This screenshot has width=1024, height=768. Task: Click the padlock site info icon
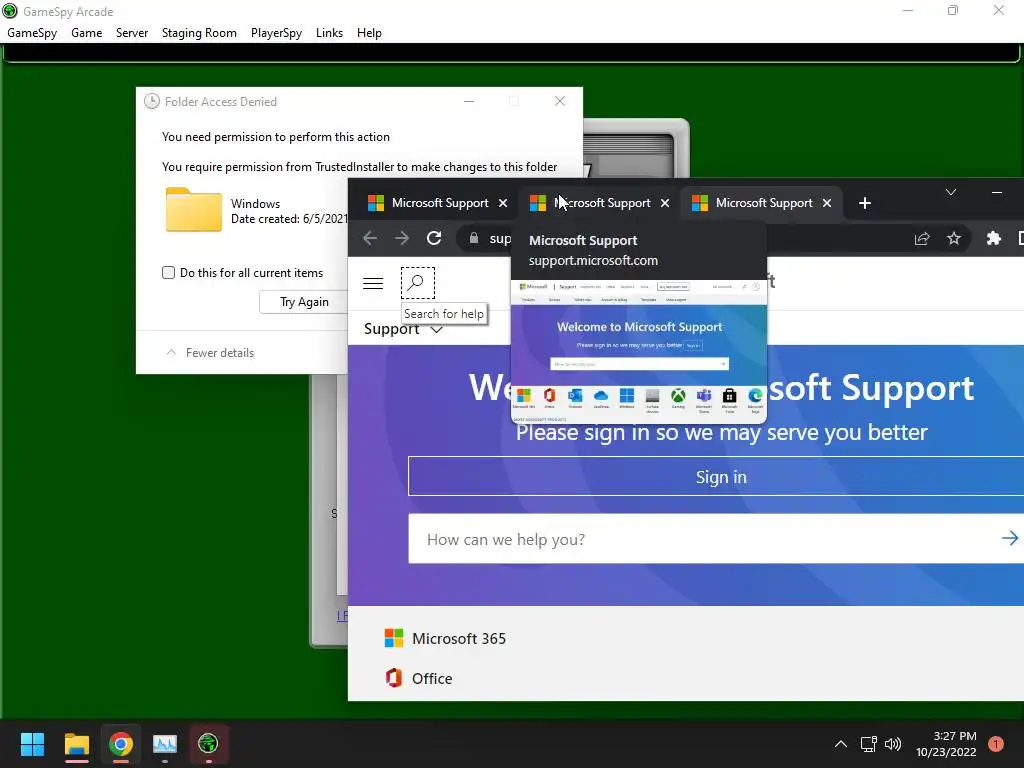point(474,238)
